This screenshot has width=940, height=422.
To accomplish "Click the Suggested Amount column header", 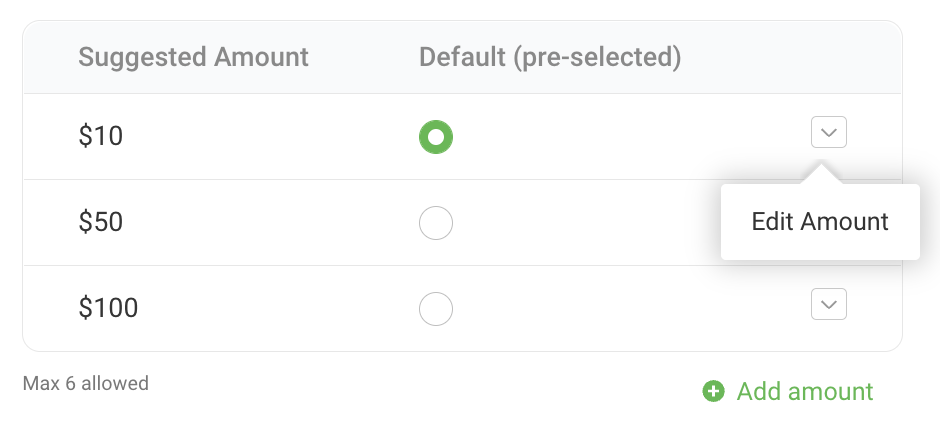I will [x=193, y=56].
